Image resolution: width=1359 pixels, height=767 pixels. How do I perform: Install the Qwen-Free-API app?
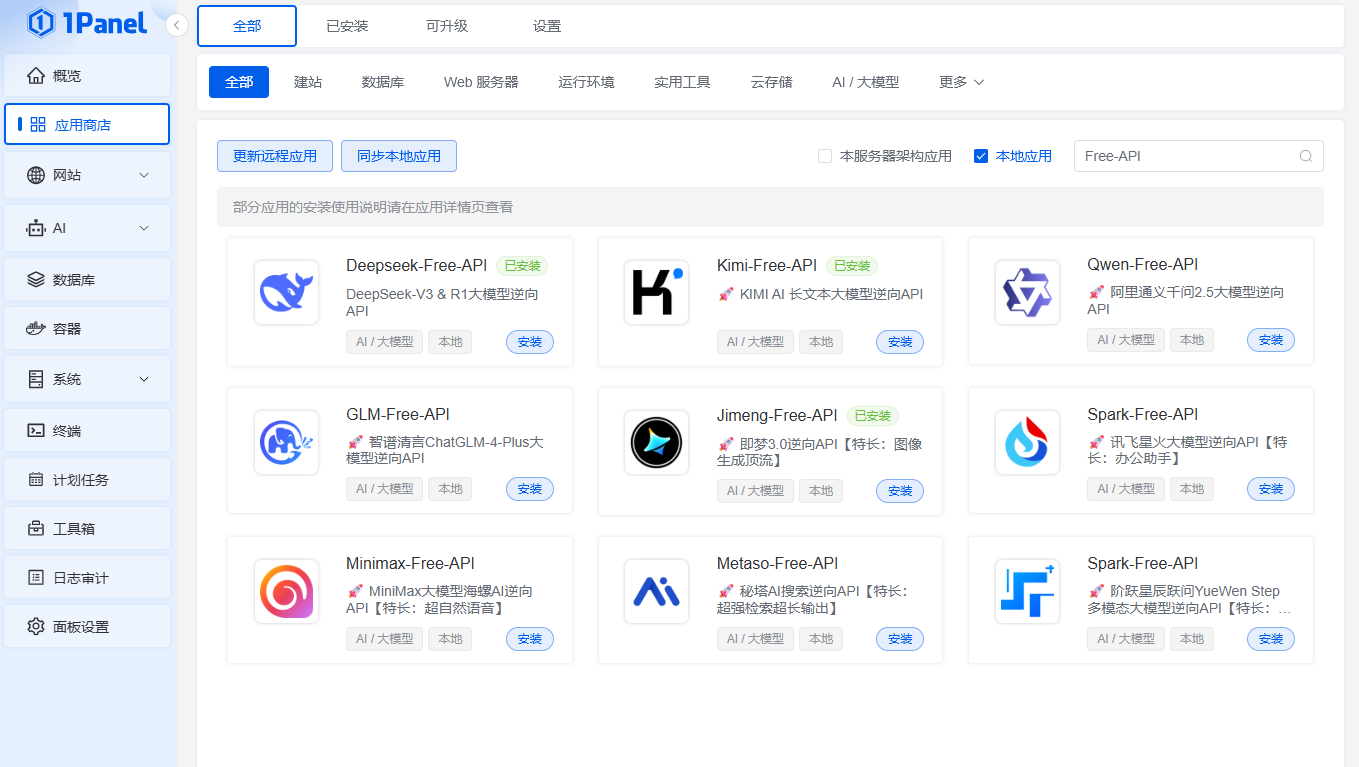(x=1270, y=340)
